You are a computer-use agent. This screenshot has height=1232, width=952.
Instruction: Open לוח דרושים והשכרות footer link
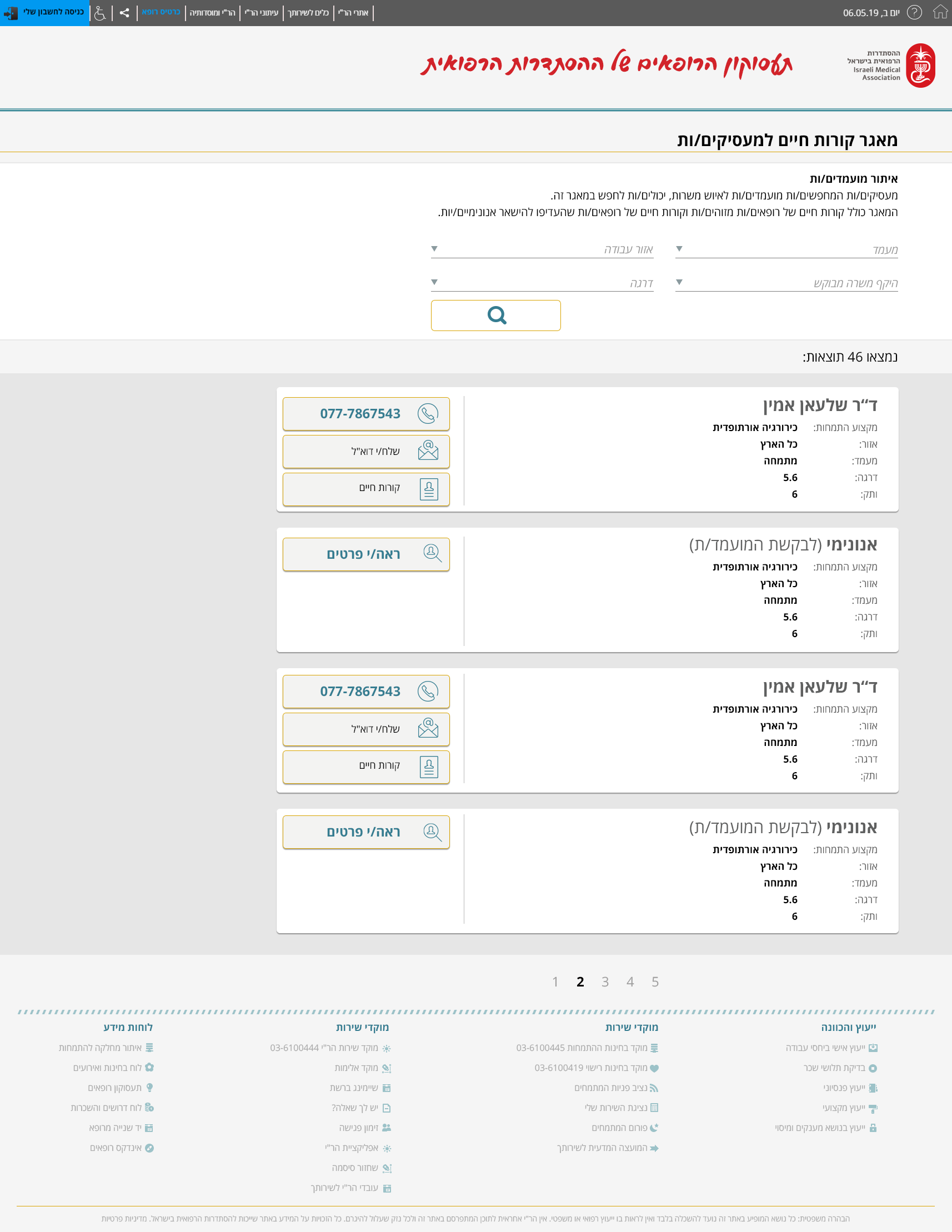tap(106, 1108)
